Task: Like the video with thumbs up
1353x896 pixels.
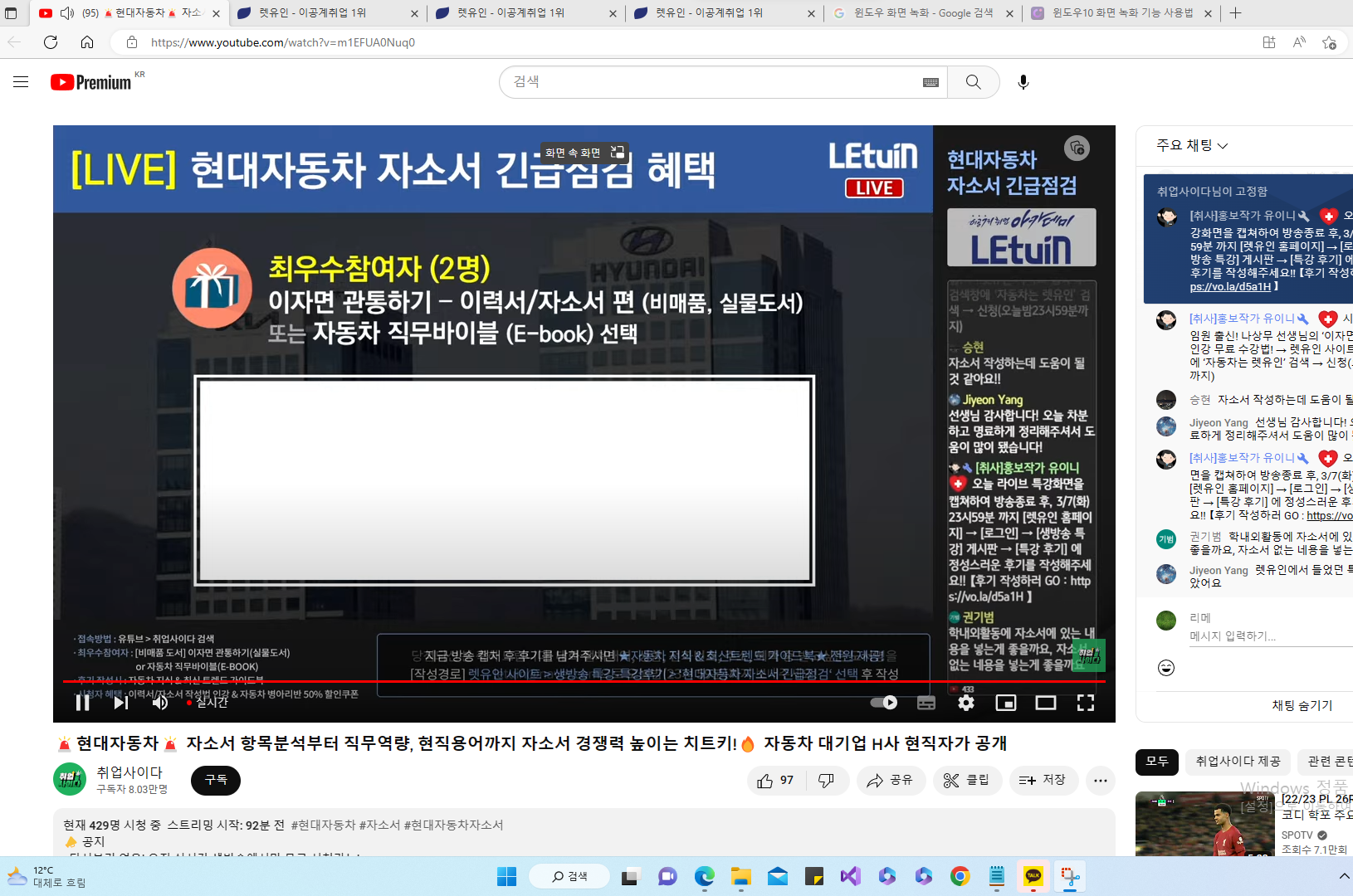Action: pos(776,780)
